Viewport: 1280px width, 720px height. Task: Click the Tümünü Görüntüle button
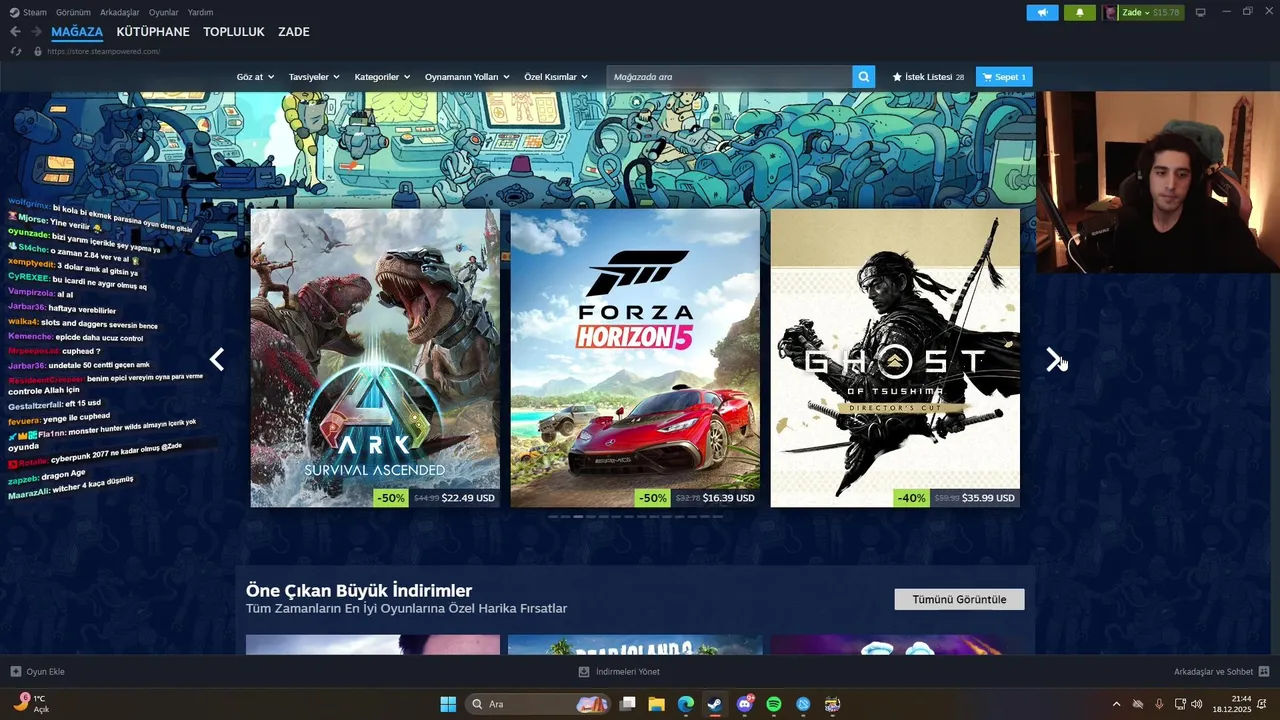(959, 599)
